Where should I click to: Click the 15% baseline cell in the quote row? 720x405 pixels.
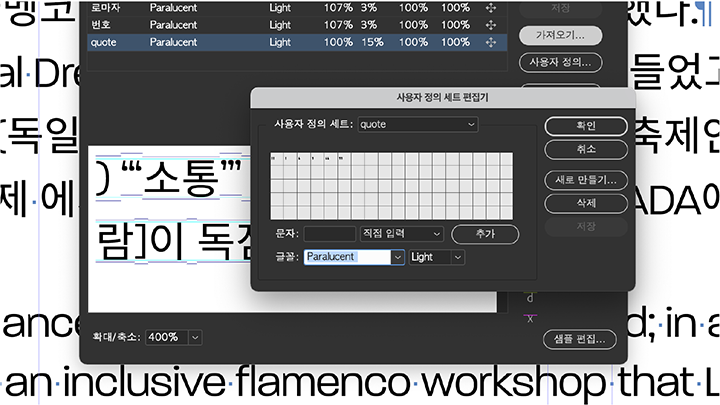click(x=372, y=42)
